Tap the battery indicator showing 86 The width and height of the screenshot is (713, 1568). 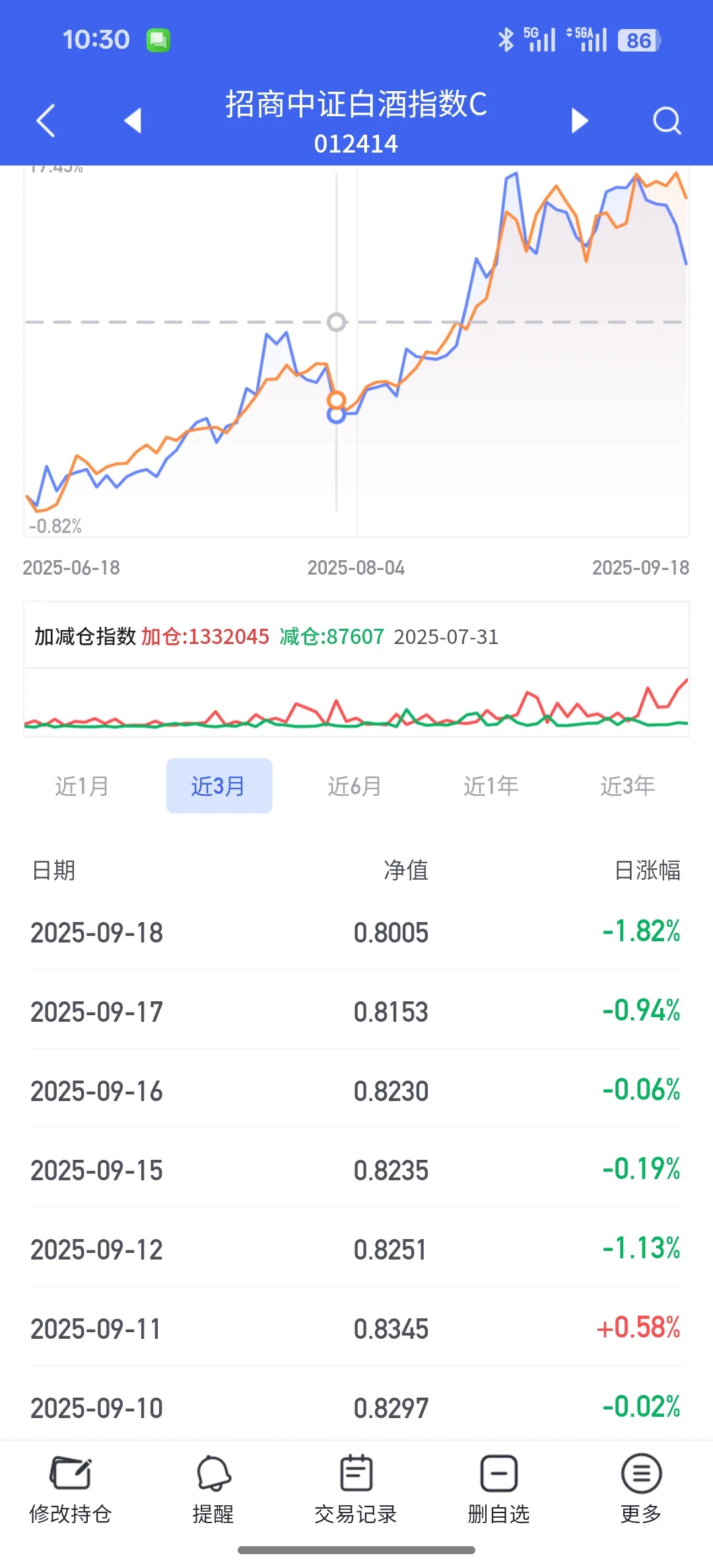pyautogui.click(x=639, y=40)
